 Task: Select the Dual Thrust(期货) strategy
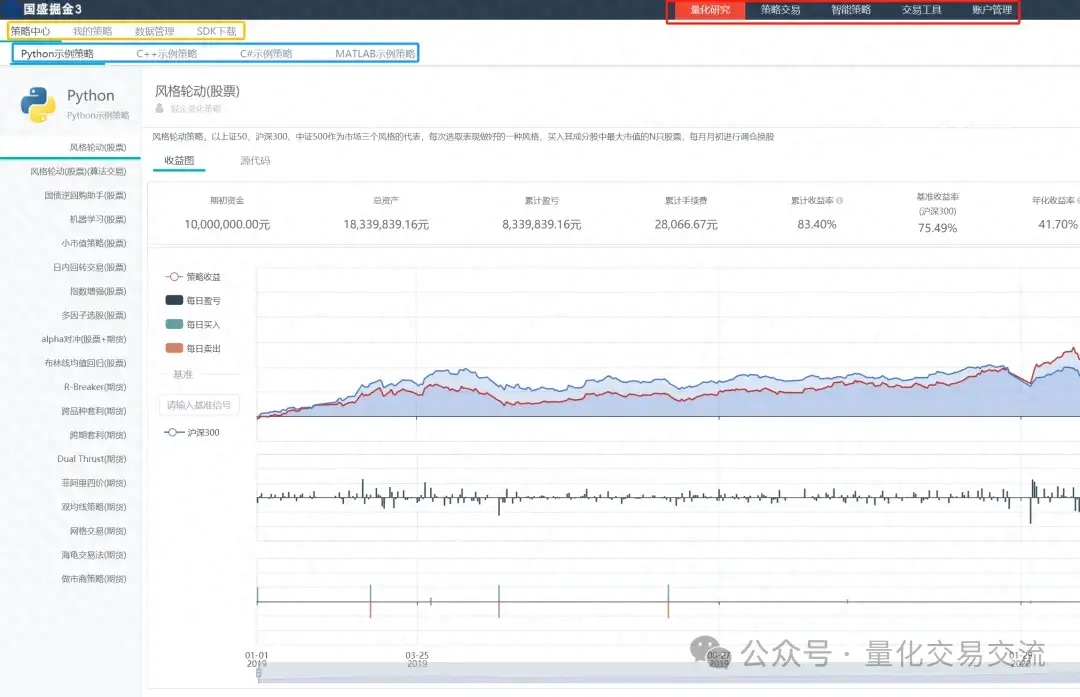92,459
